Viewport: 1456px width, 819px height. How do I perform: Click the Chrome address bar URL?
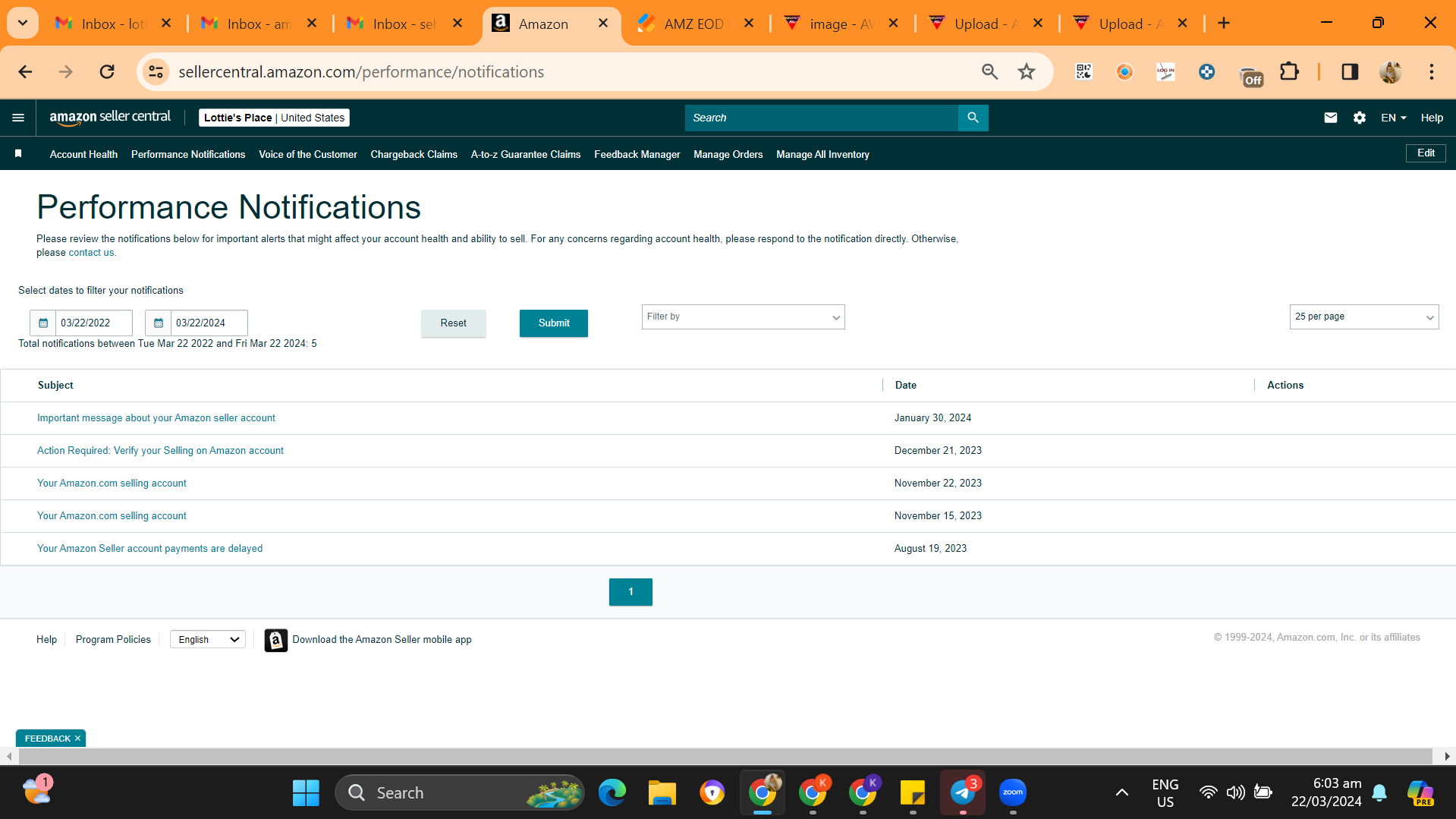click(361, 72)
